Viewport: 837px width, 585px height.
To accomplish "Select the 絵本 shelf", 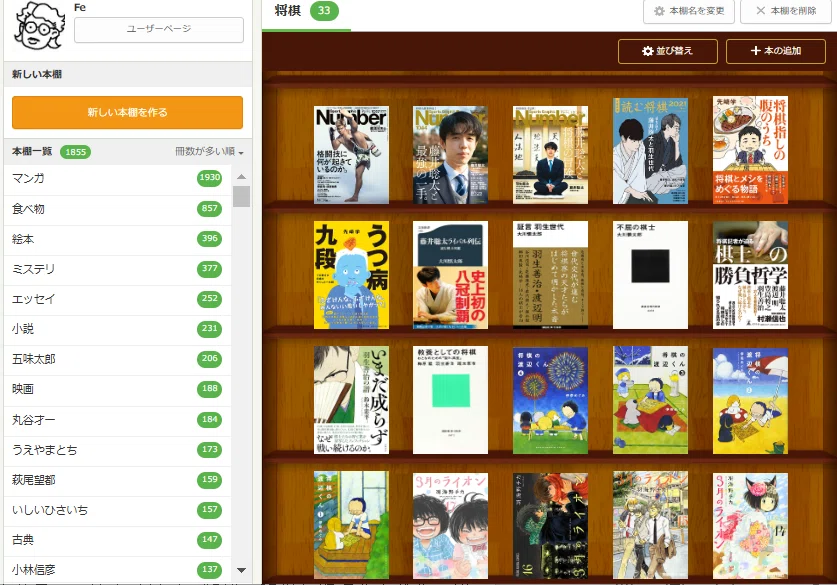I will (x=117, y=239).
